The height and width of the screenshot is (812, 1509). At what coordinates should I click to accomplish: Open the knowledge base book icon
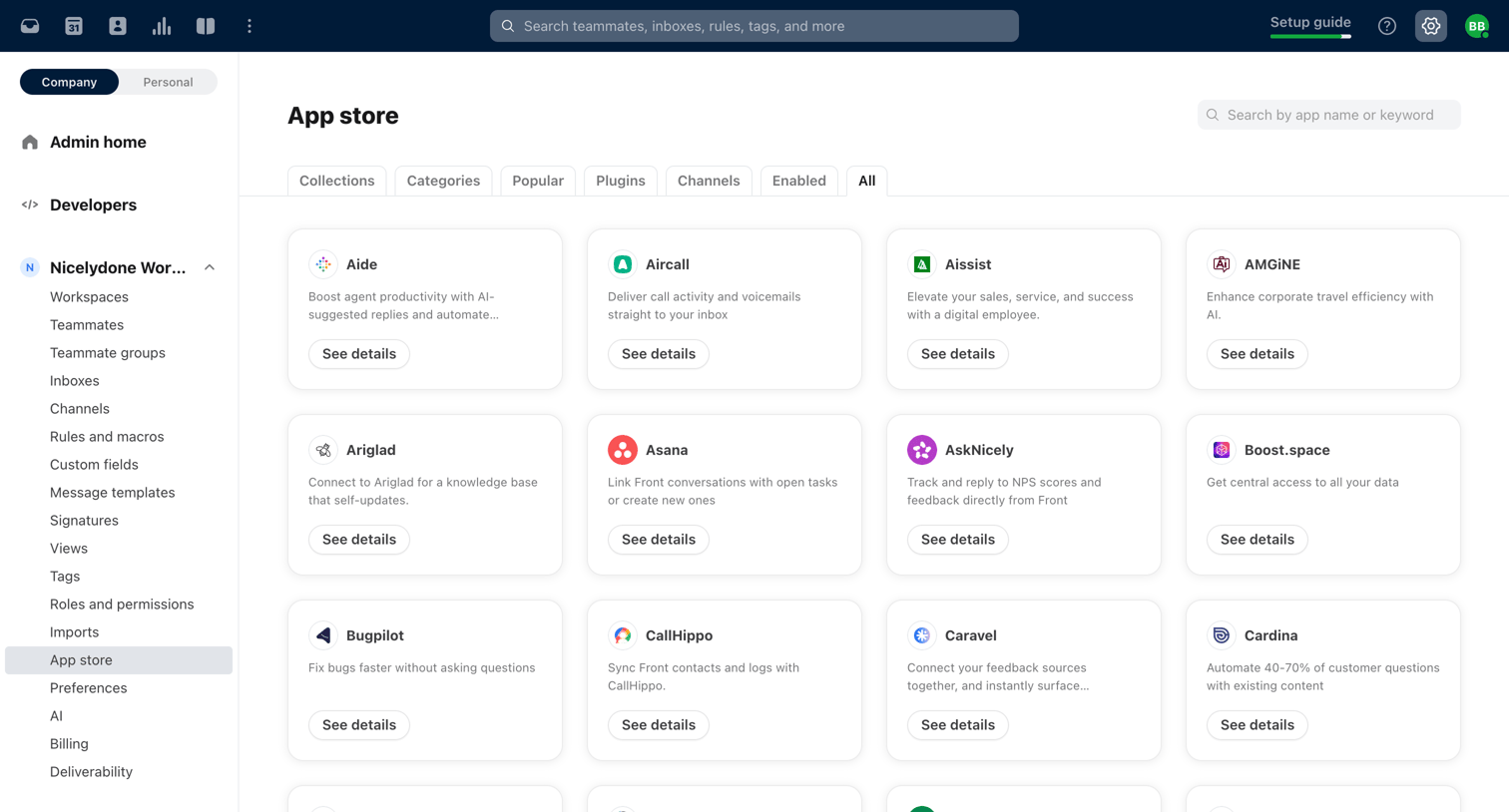click(x=206, y=26)
